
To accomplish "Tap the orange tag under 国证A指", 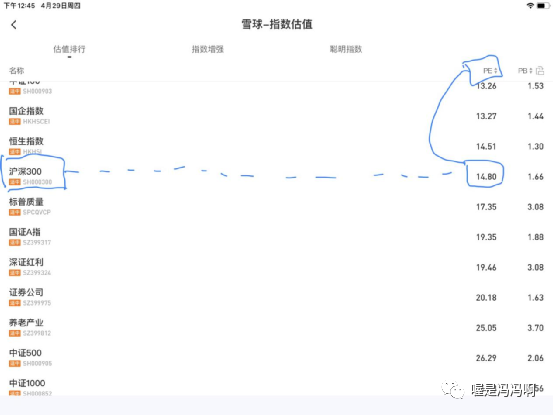I will (15, 243).
